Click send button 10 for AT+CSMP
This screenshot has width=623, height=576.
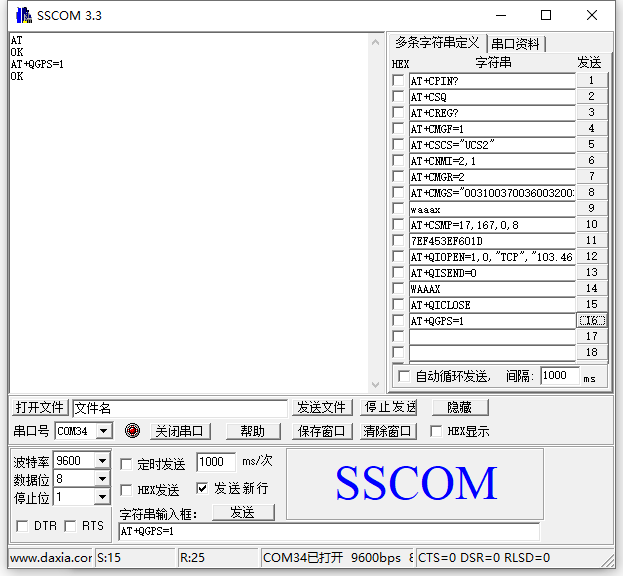[591, 224]
